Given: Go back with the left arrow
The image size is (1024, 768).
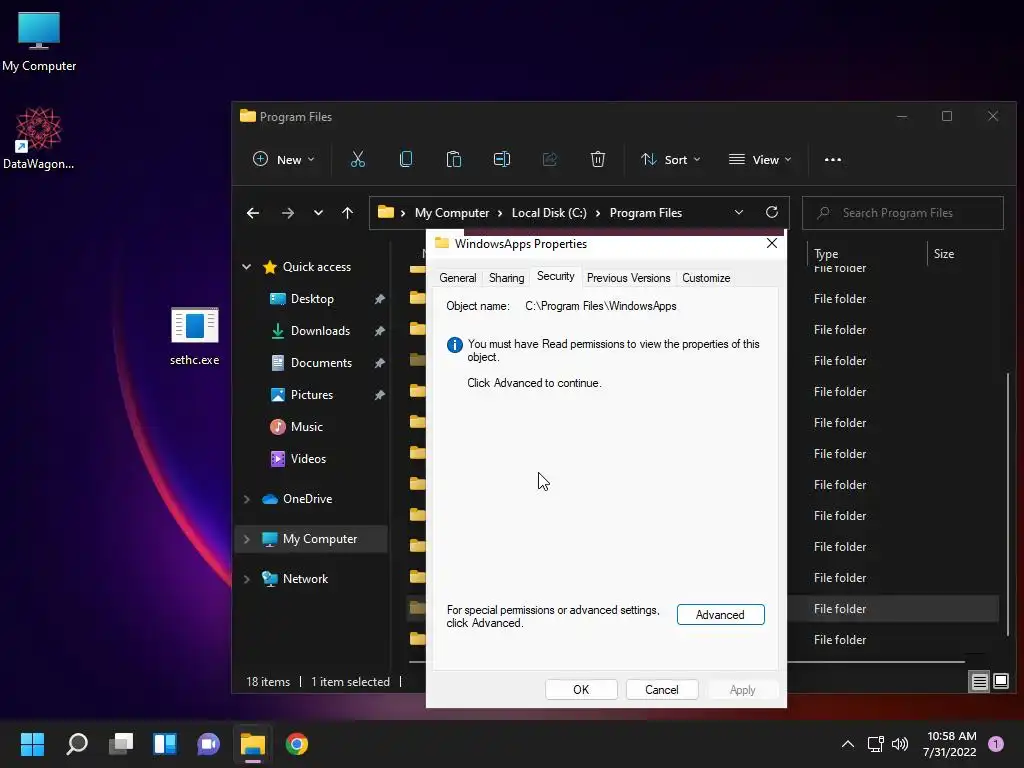Looking at the screenshot, I should (253, 213).
